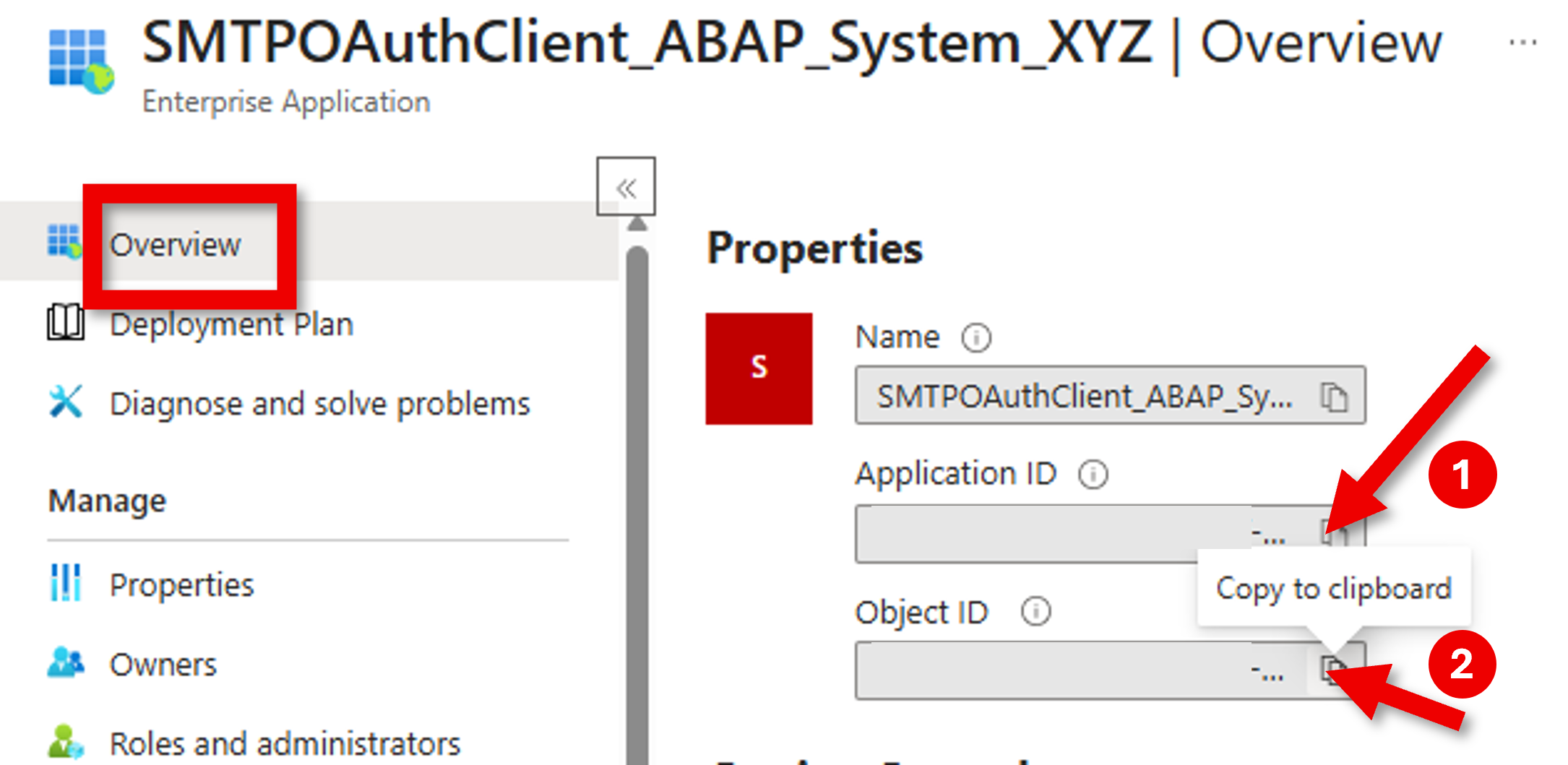This screenshot has width=1568, height=765.
Task: View the Object ID info tooltip
Action: click(1035, 611)
